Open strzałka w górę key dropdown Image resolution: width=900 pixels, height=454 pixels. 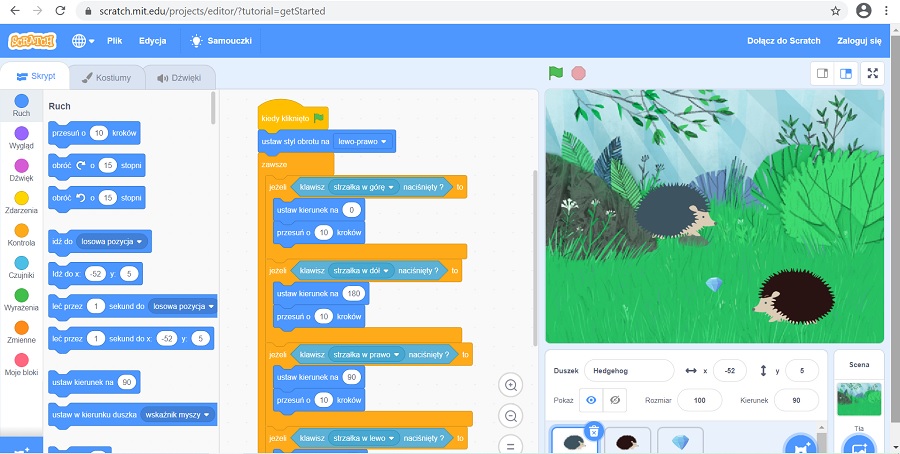point(363,187)
